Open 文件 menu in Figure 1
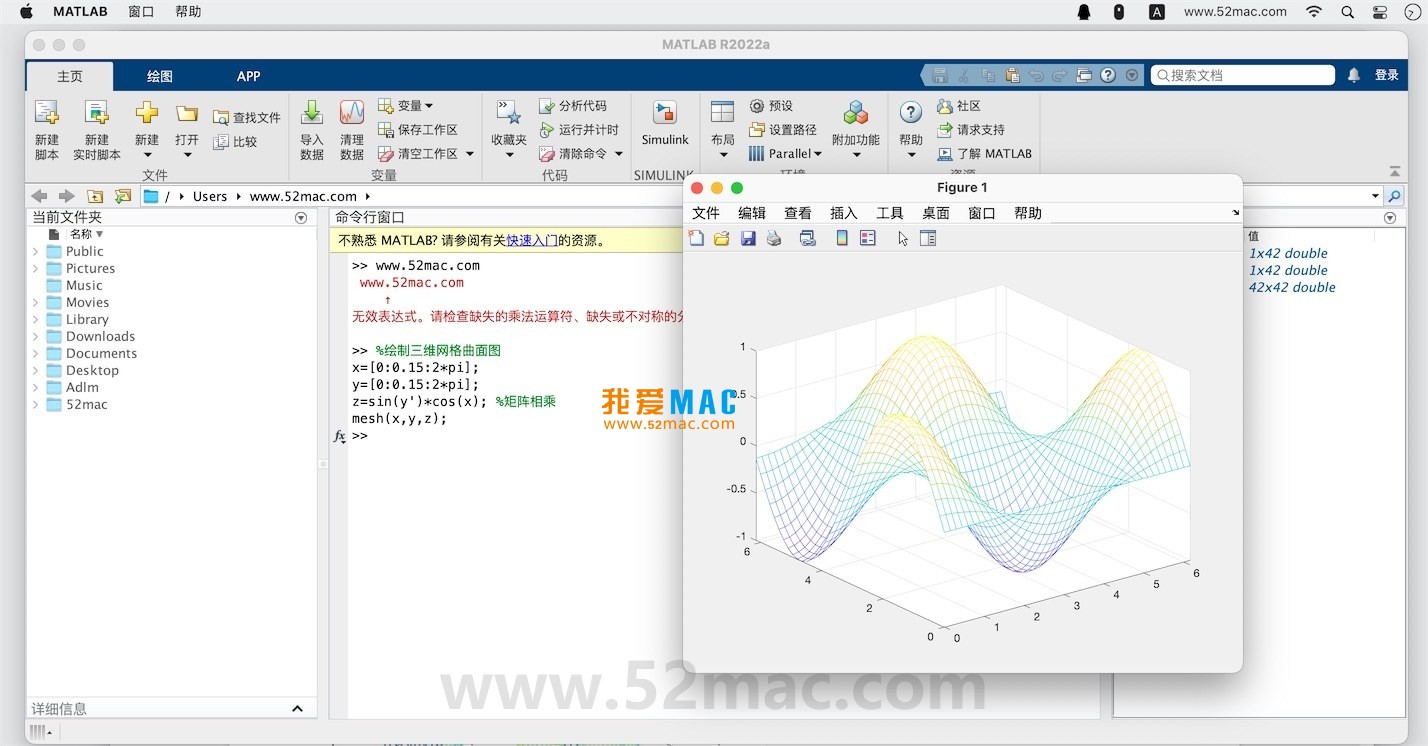Screen dimensions: 1428x746 tap(706, 213)
